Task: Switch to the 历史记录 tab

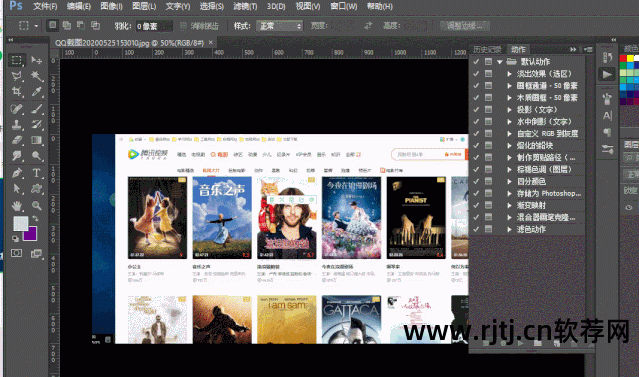Action: 487,49
